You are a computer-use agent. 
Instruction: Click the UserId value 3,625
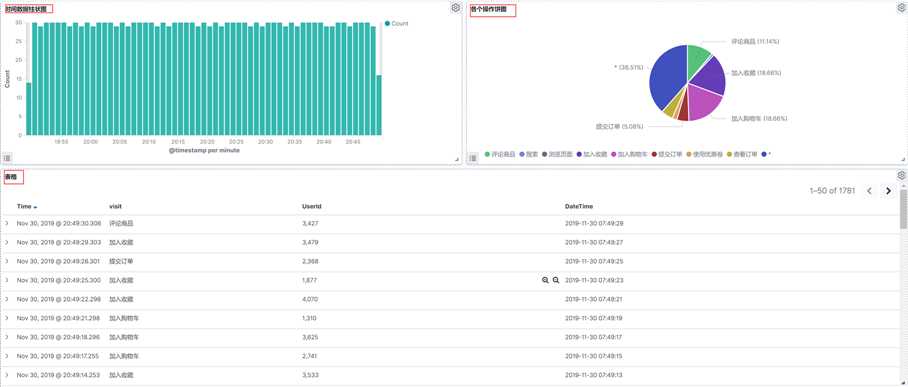(x=310, y=337)
